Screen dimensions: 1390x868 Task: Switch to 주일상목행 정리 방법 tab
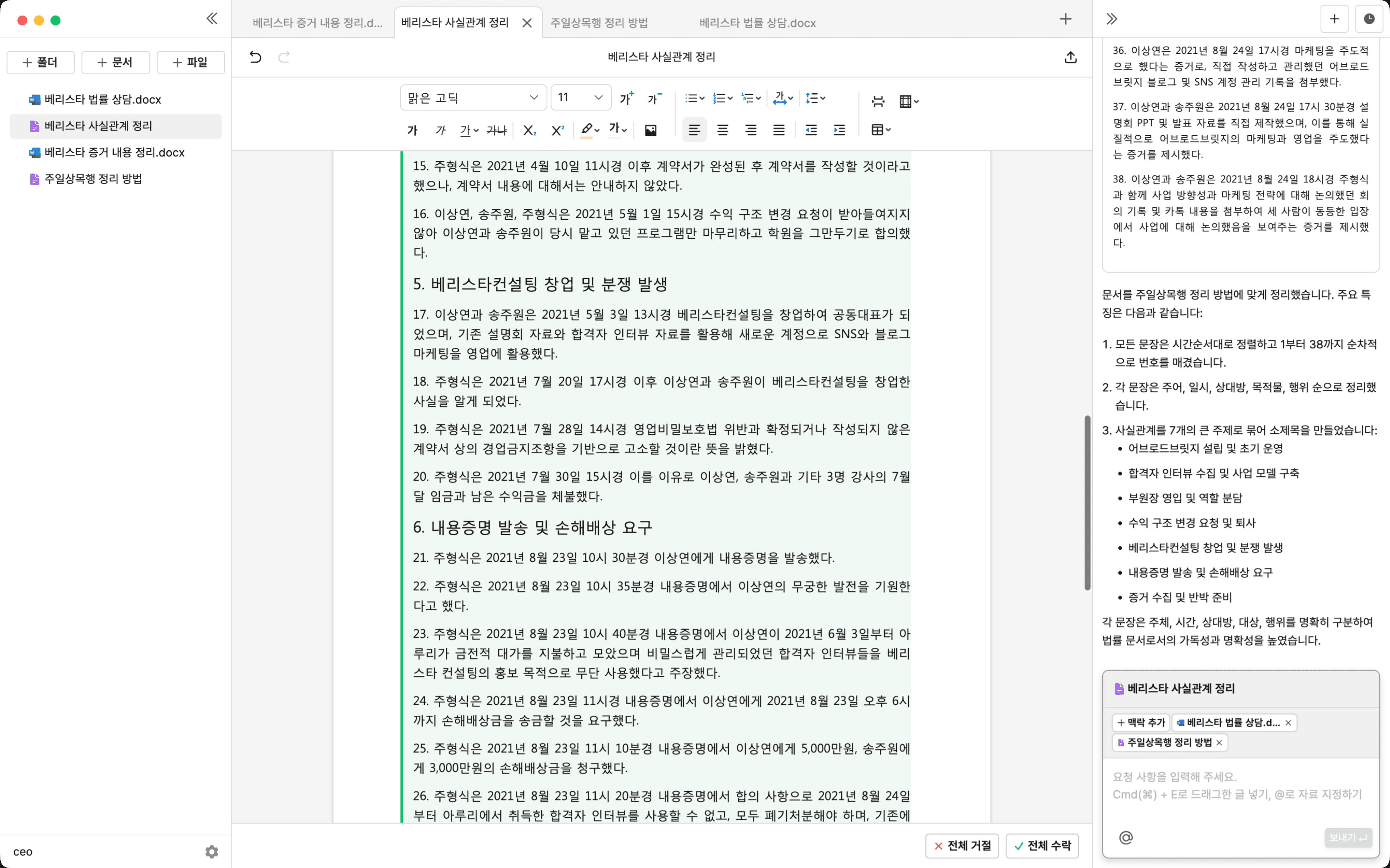pyautogui.click(x=599, y=23)
